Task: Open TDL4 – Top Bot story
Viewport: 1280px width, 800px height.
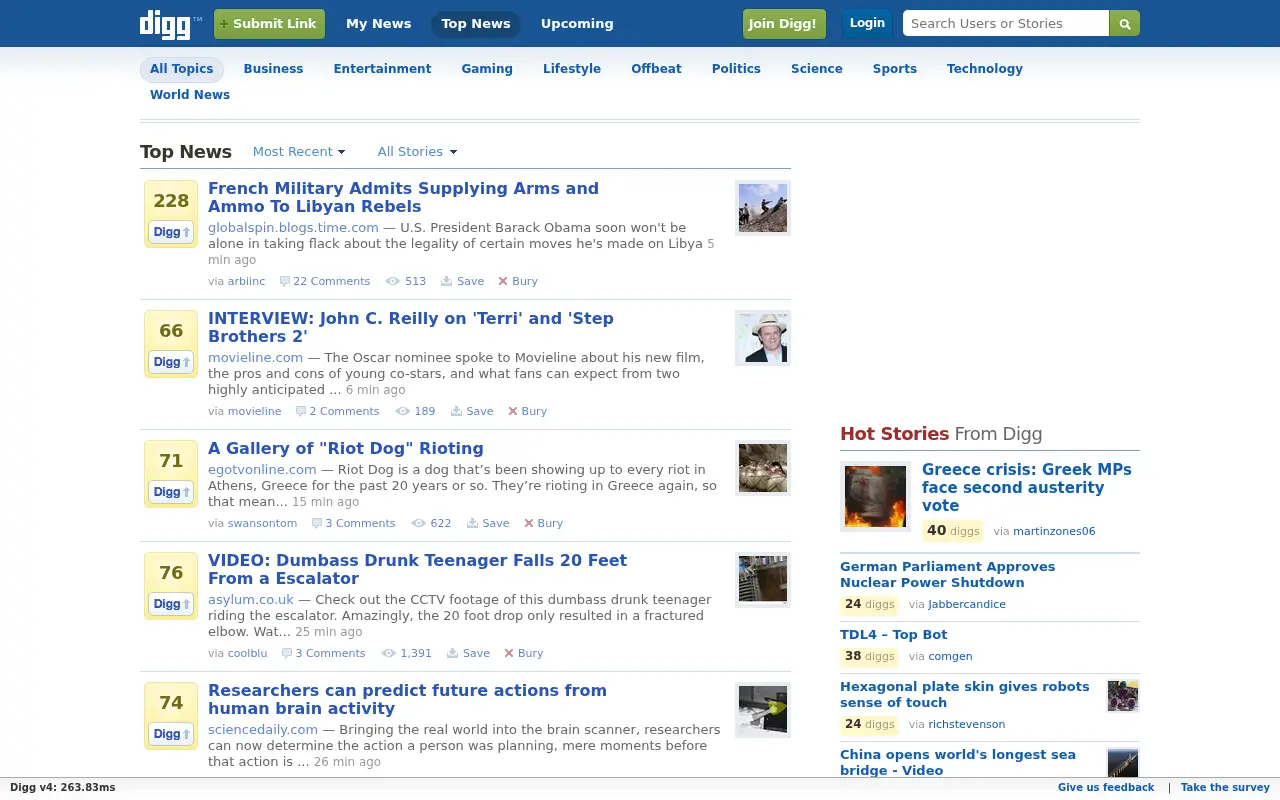Action: [893, 634]
